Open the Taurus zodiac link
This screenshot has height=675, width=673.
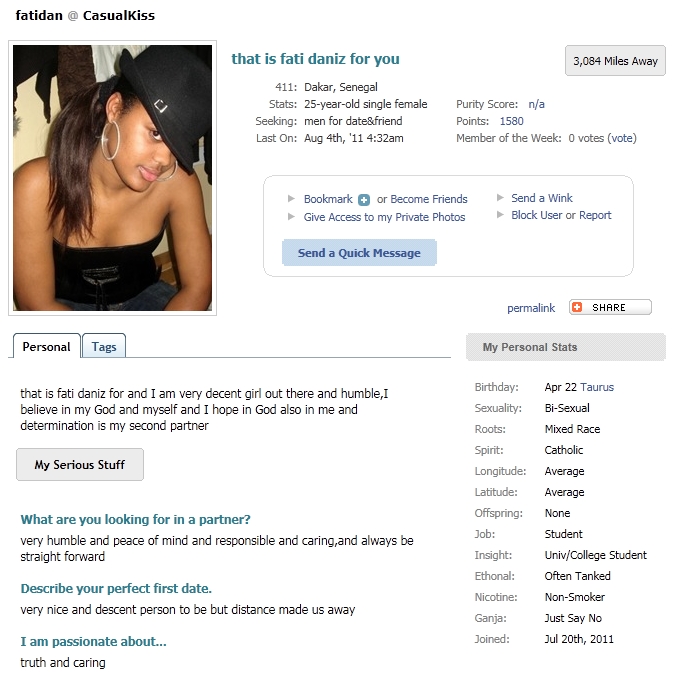pos(596,387)
